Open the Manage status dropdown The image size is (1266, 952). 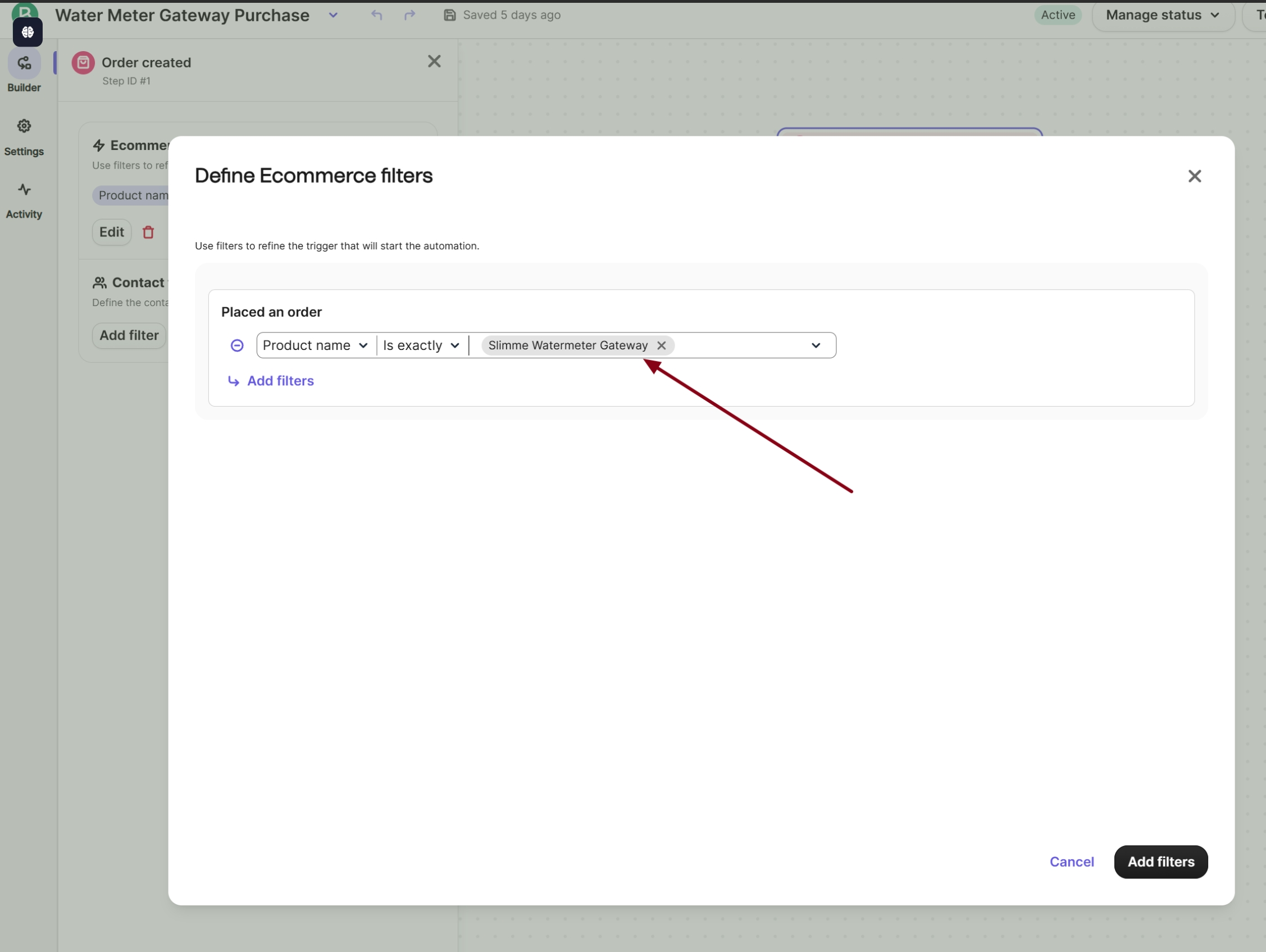tap(1163, 15)
